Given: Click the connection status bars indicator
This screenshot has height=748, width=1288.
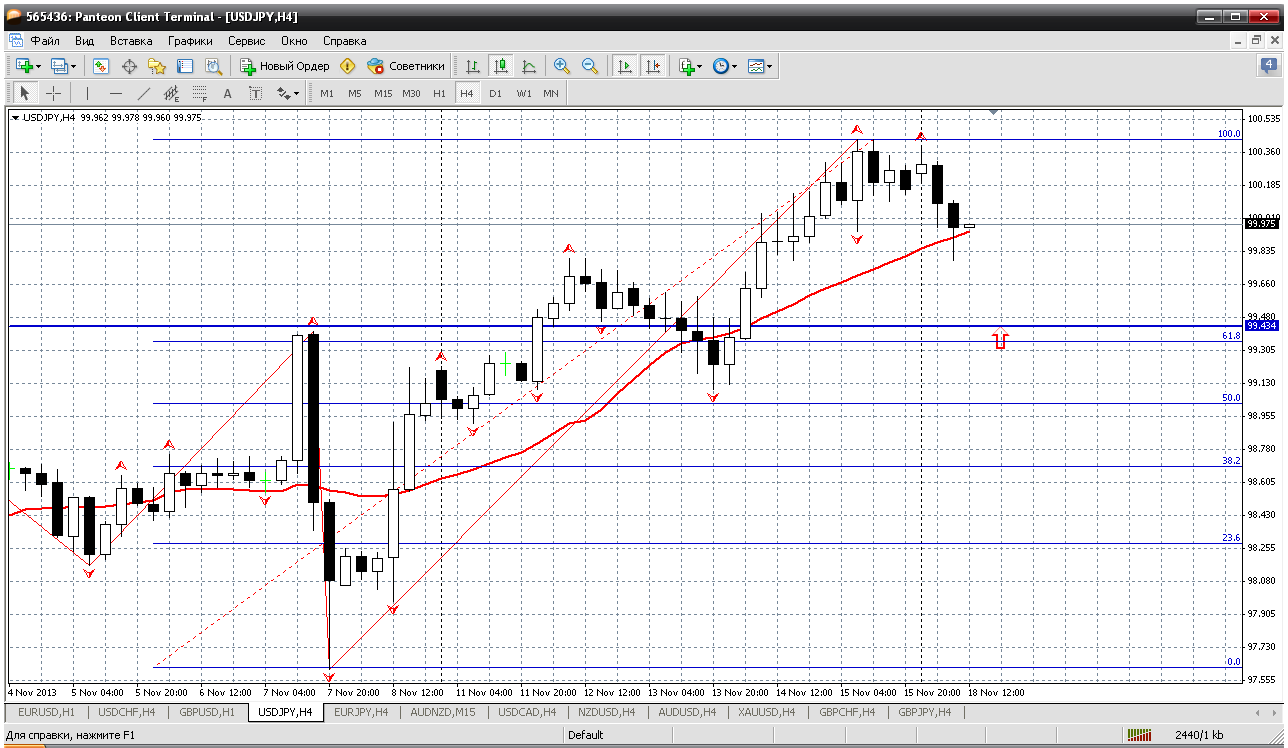Looking at the screenshot, I should (1139, 735).
